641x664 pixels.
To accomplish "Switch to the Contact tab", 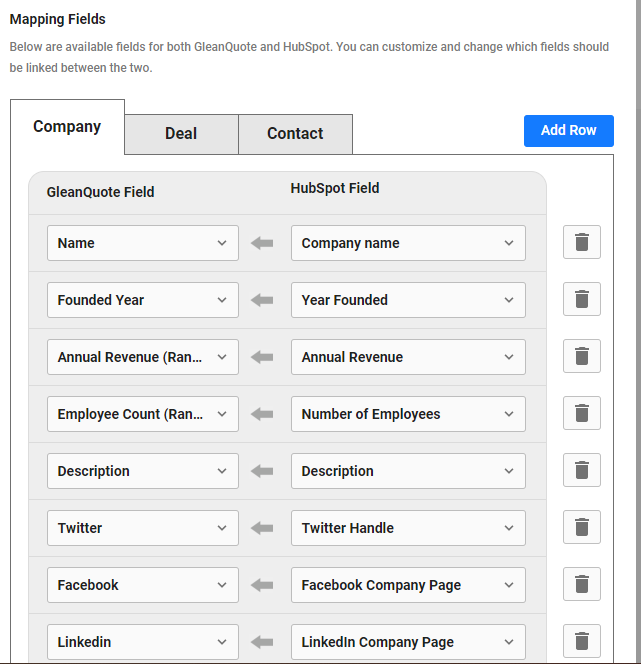I will (x=295, y=134).
